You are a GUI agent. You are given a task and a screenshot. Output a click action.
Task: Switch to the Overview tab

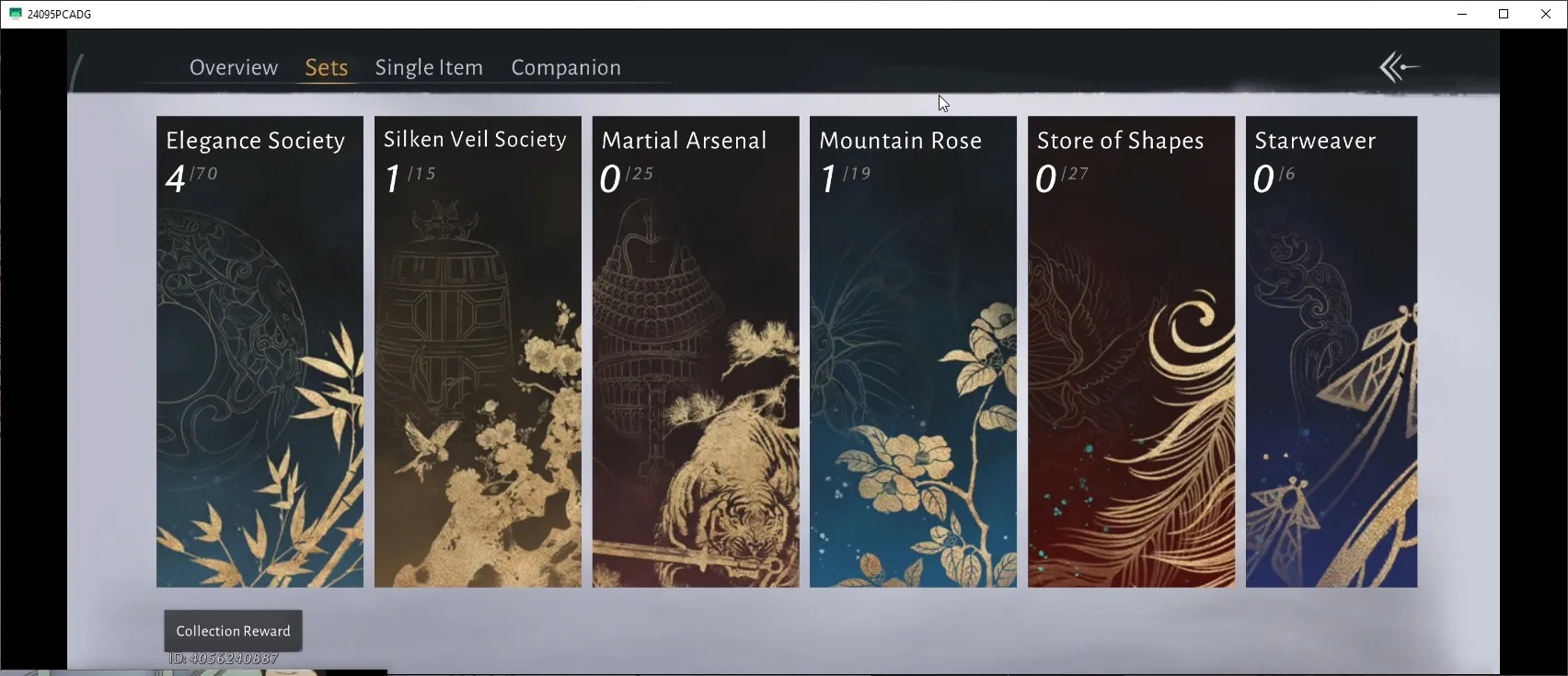click(234, 68)
